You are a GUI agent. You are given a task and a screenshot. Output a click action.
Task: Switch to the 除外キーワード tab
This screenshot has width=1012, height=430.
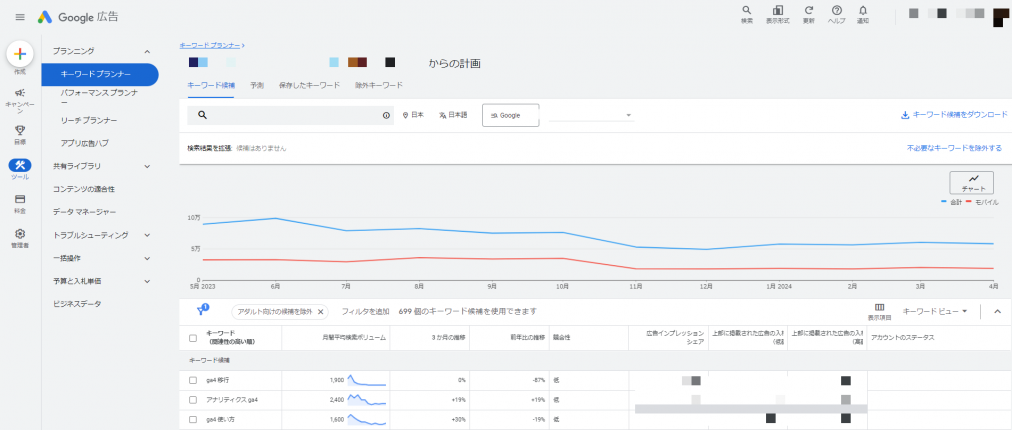click(379, 86)
